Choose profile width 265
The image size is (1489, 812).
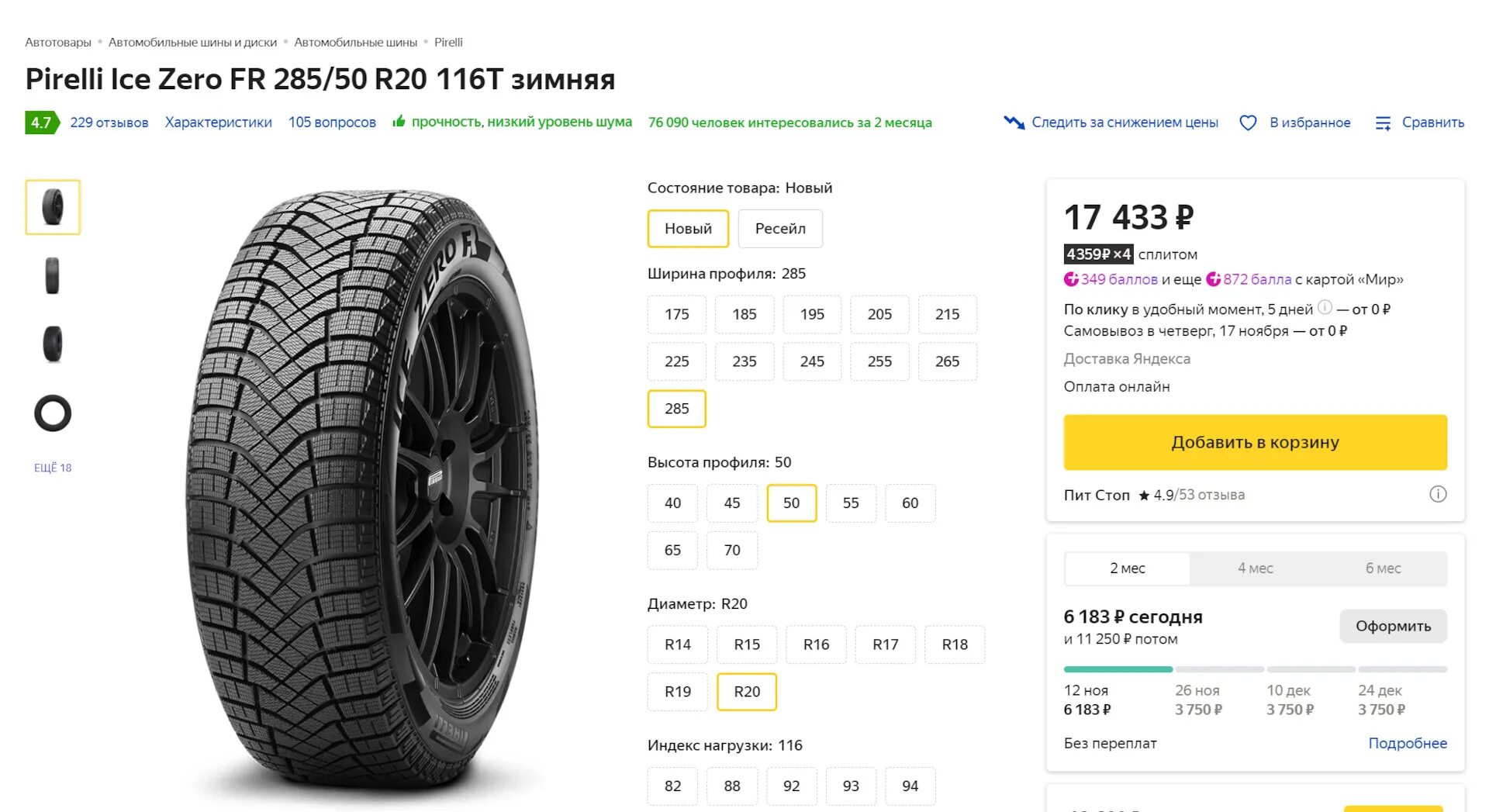pos(947,361)
